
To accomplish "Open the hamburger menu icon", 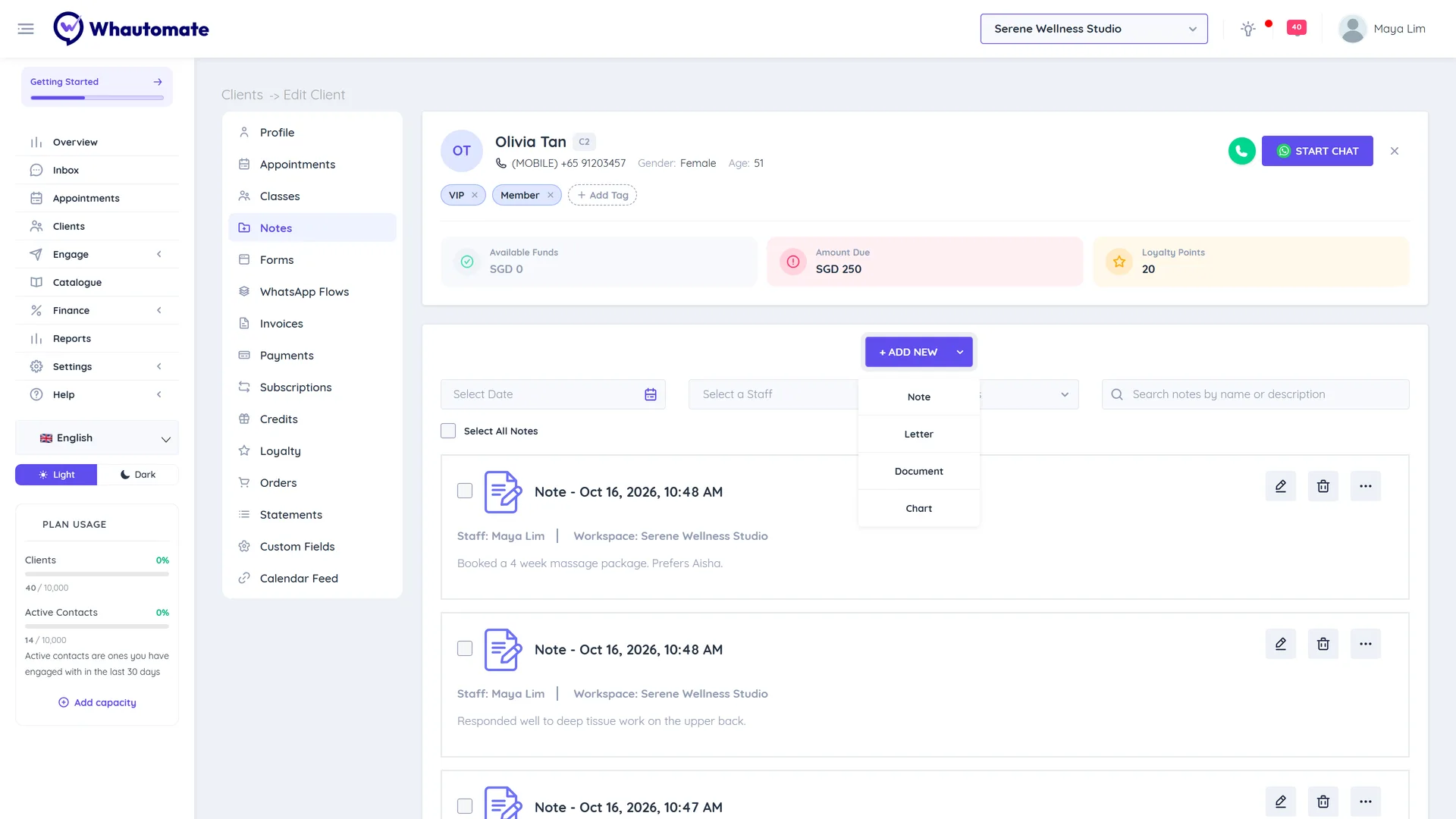I will tap(26, 29).
